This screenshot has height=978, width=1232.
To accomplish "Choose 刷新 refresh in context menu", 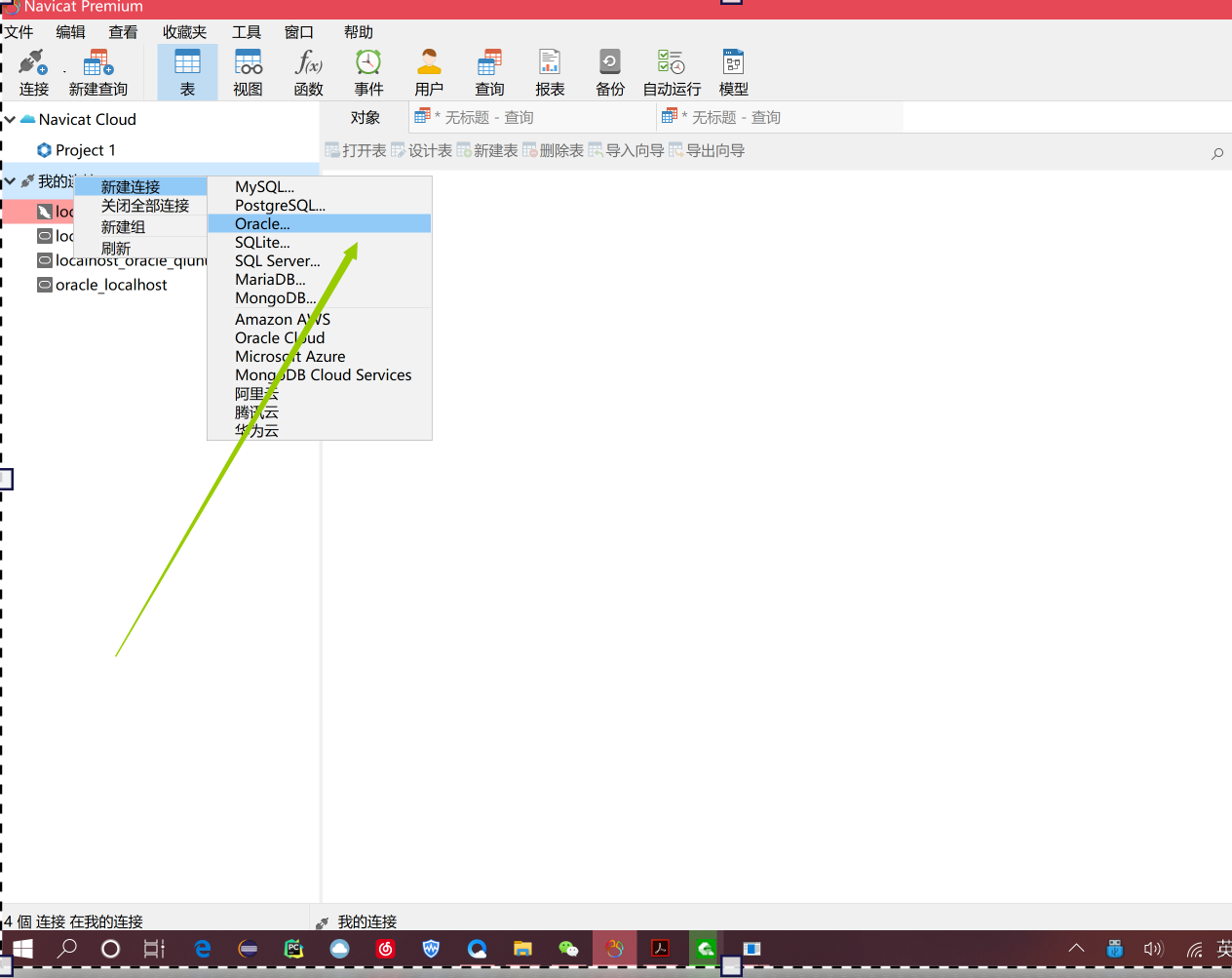I will click(140, 248).
